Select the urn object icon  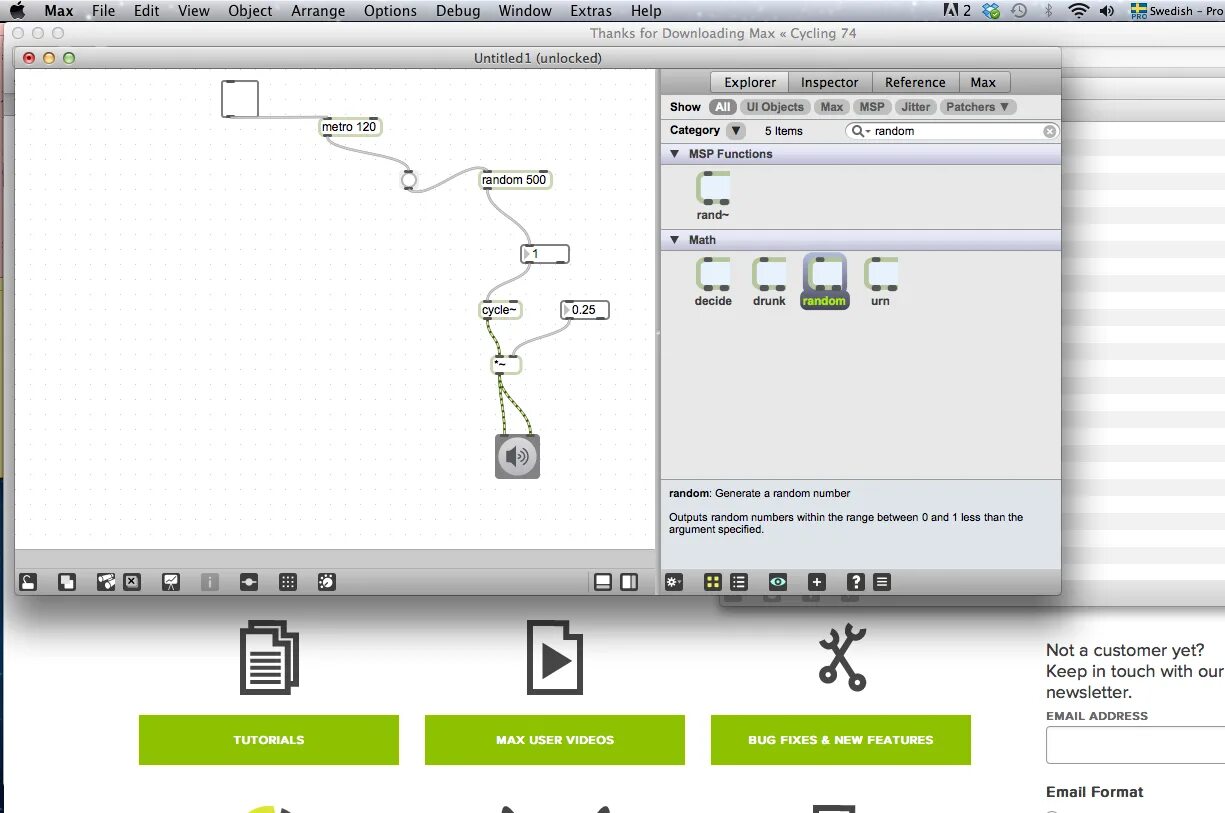881,274
